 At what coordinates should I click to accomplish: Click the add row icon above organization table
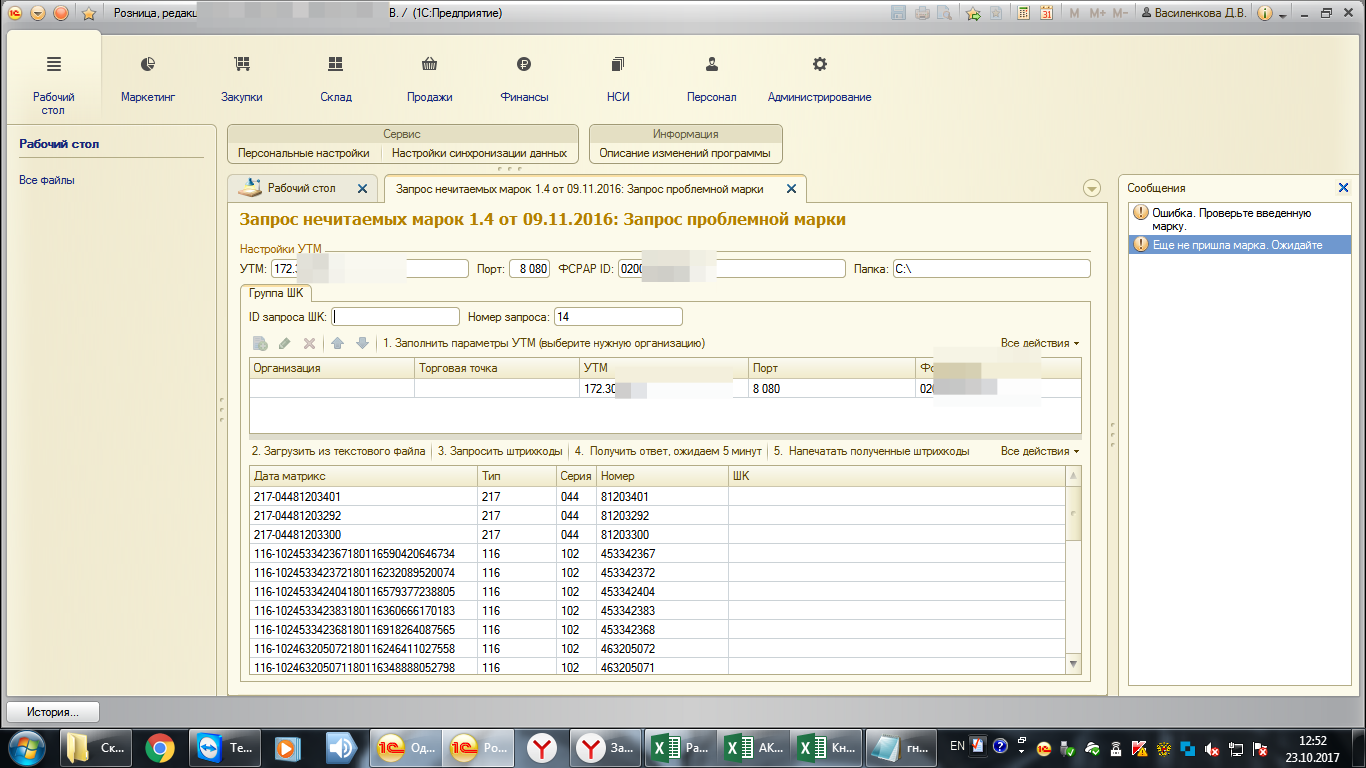260,343
